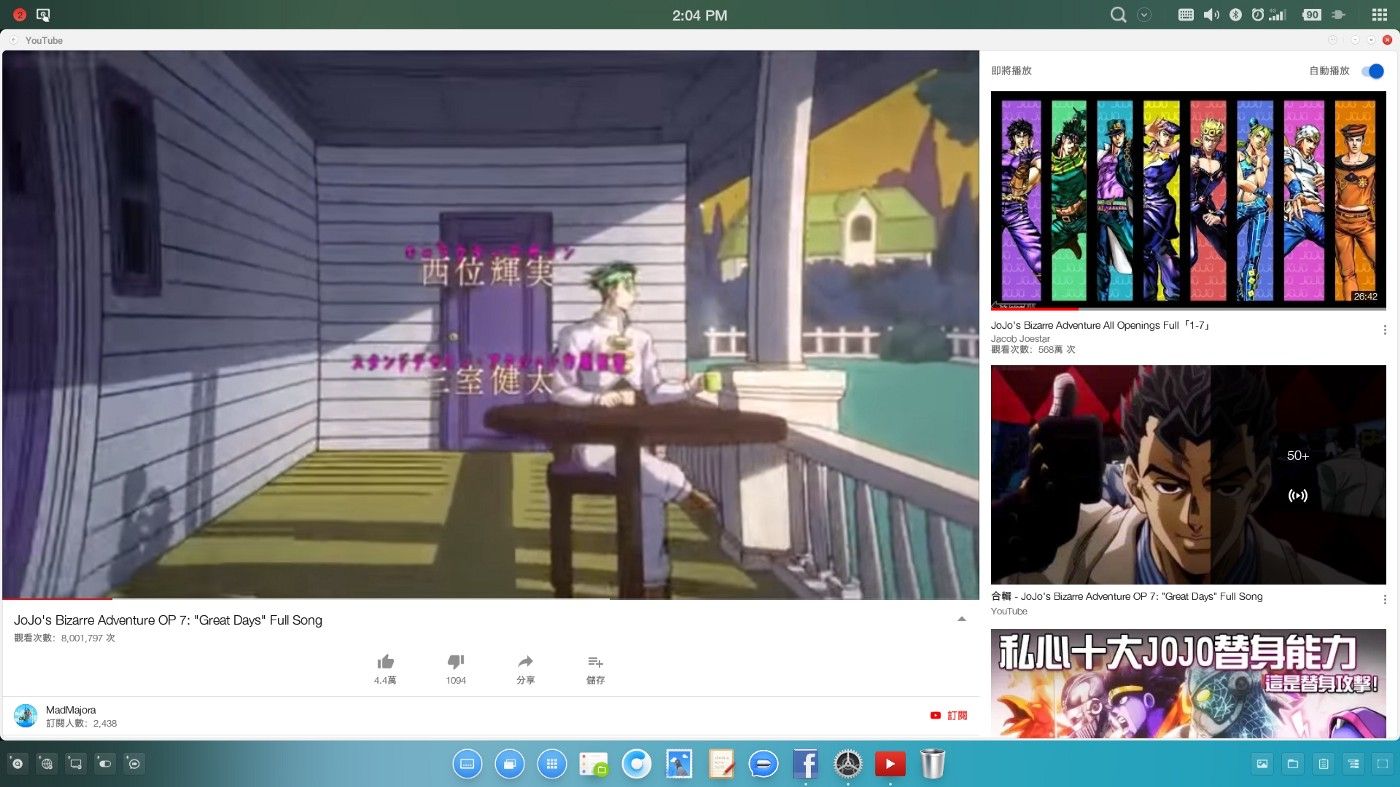The width and height of the screenshot is (1400, 787).
Task: Open the share arrow icon
Action: [x=525, y=662]
